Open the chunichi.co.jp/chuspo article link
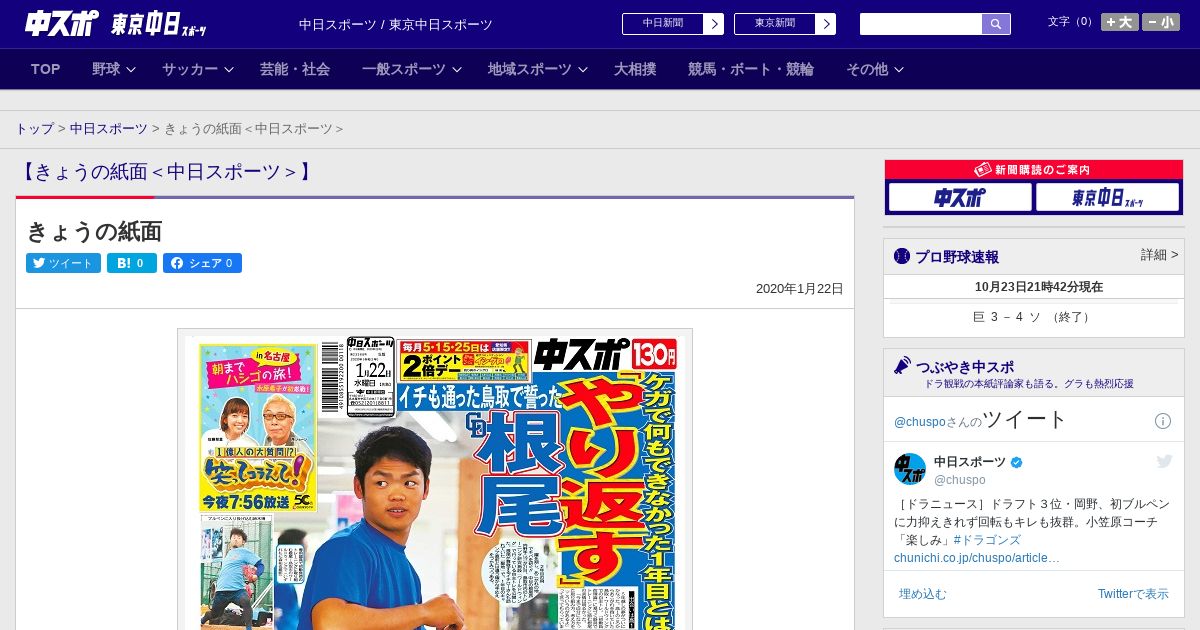The height and width of the screenshot is (630, 1200). 977,557
